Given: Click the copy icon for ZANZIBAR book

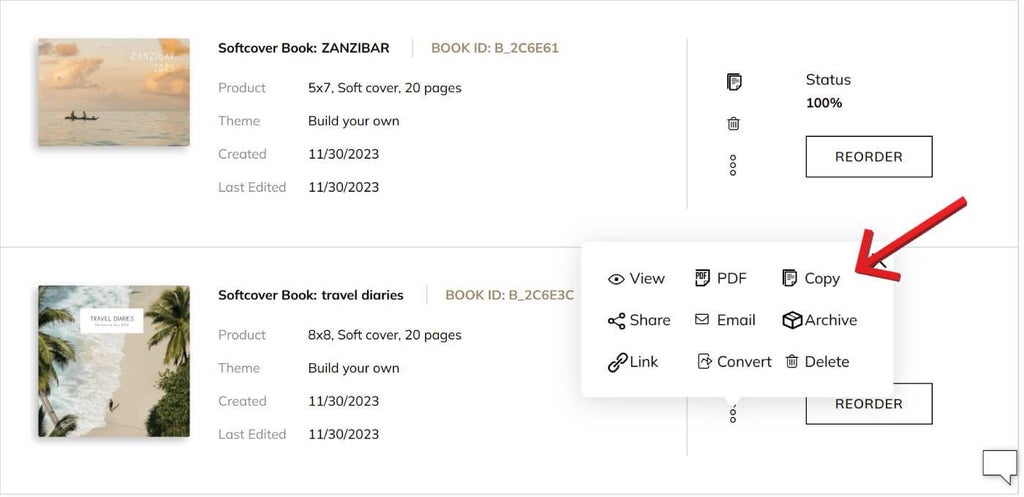Looking at the screenshot, I should [733, 82].
